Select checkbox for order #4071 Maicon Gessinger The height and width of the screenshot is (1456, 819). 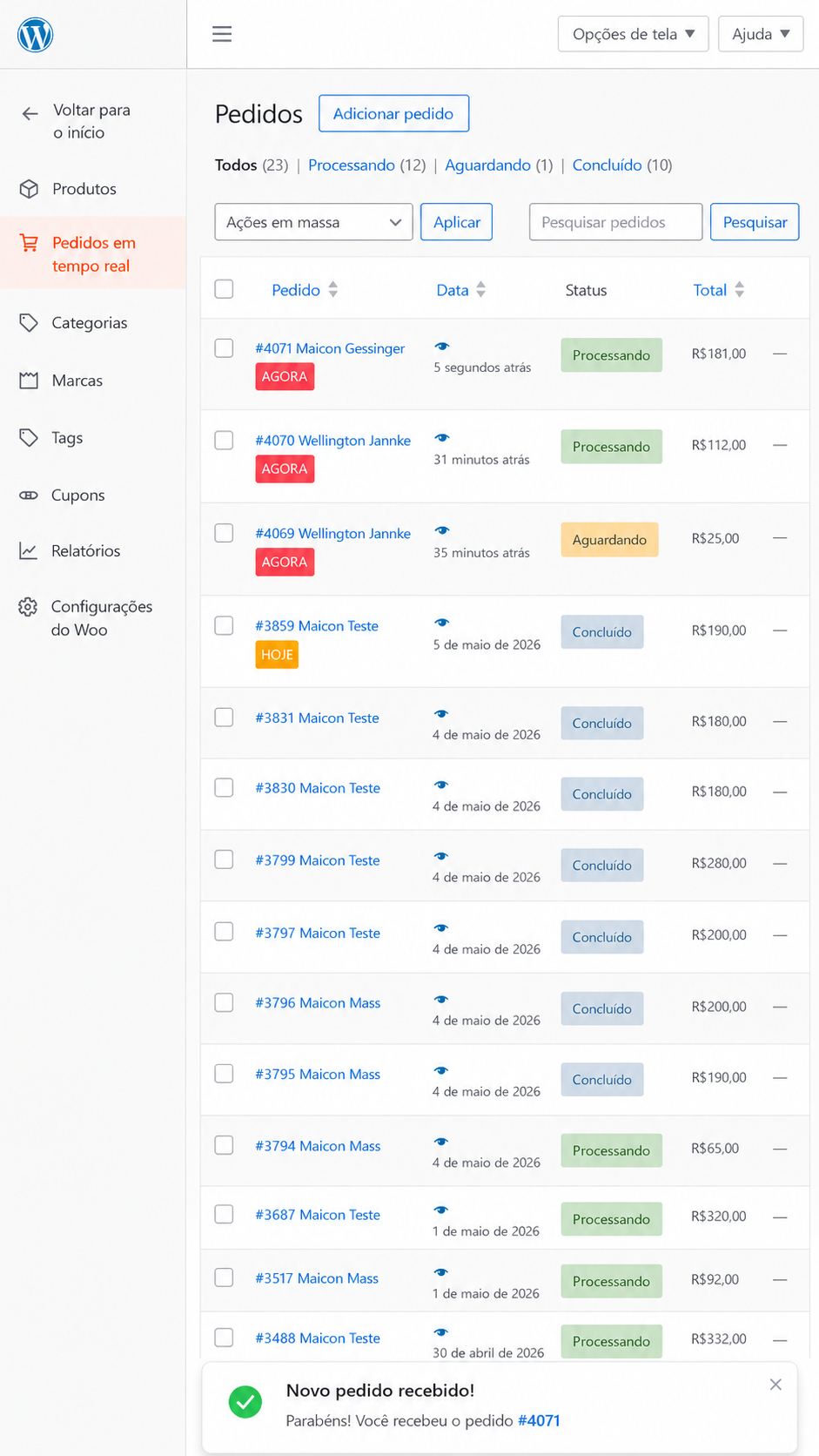point(225,348)
